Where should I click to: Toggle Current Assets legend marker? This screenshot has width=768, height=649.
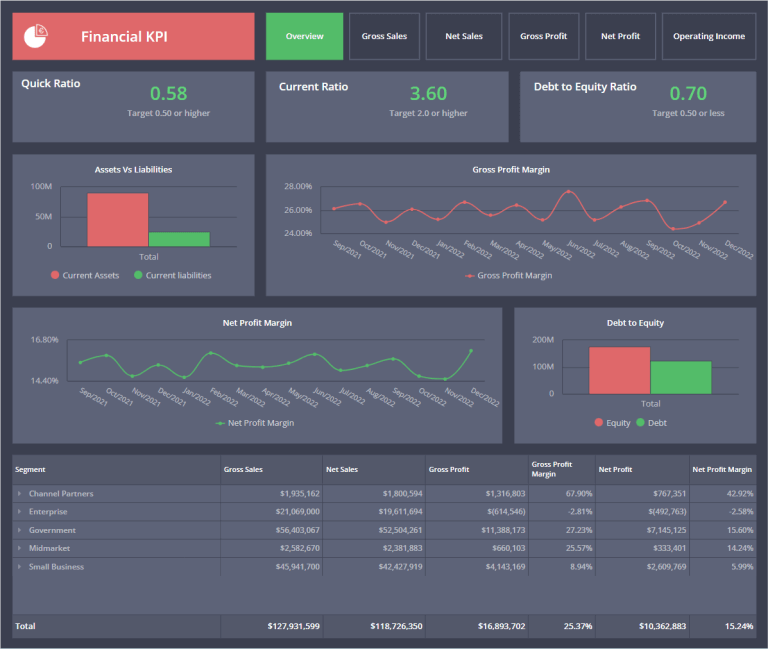(54, 275)
